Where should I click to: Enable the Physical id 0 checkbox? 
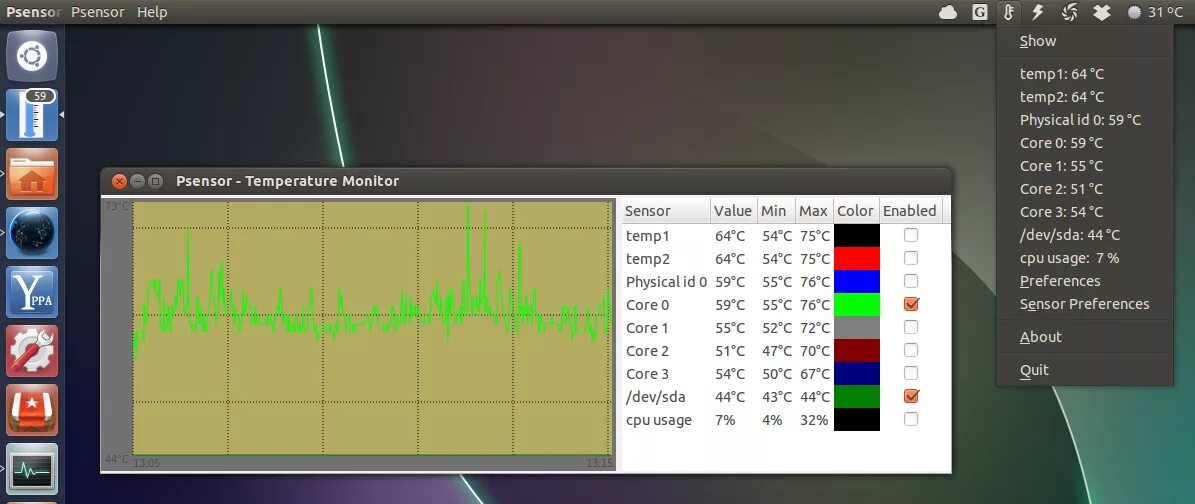click(911, 281)
